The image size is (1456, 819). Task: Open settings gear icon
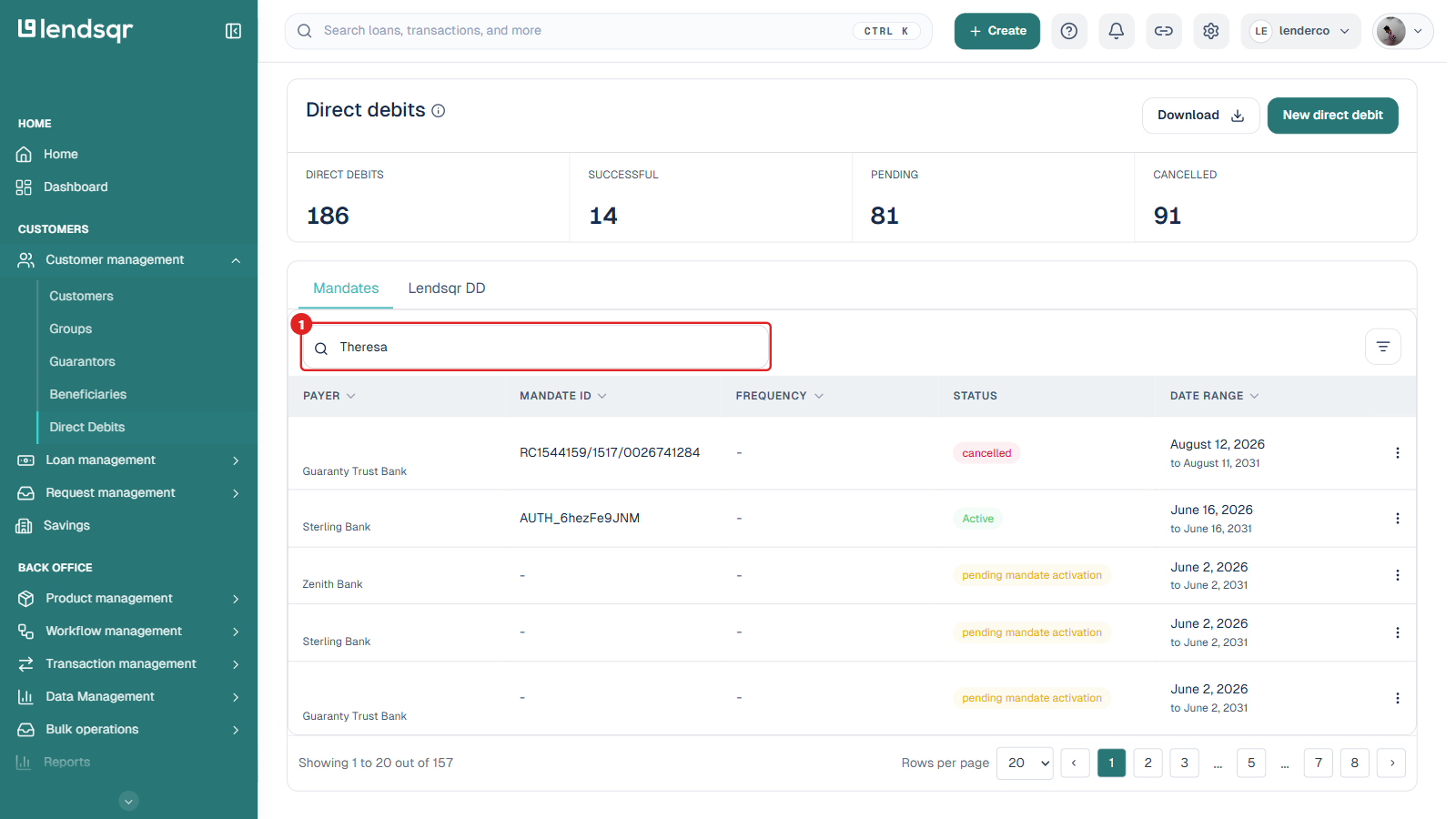coord(1211,31)
